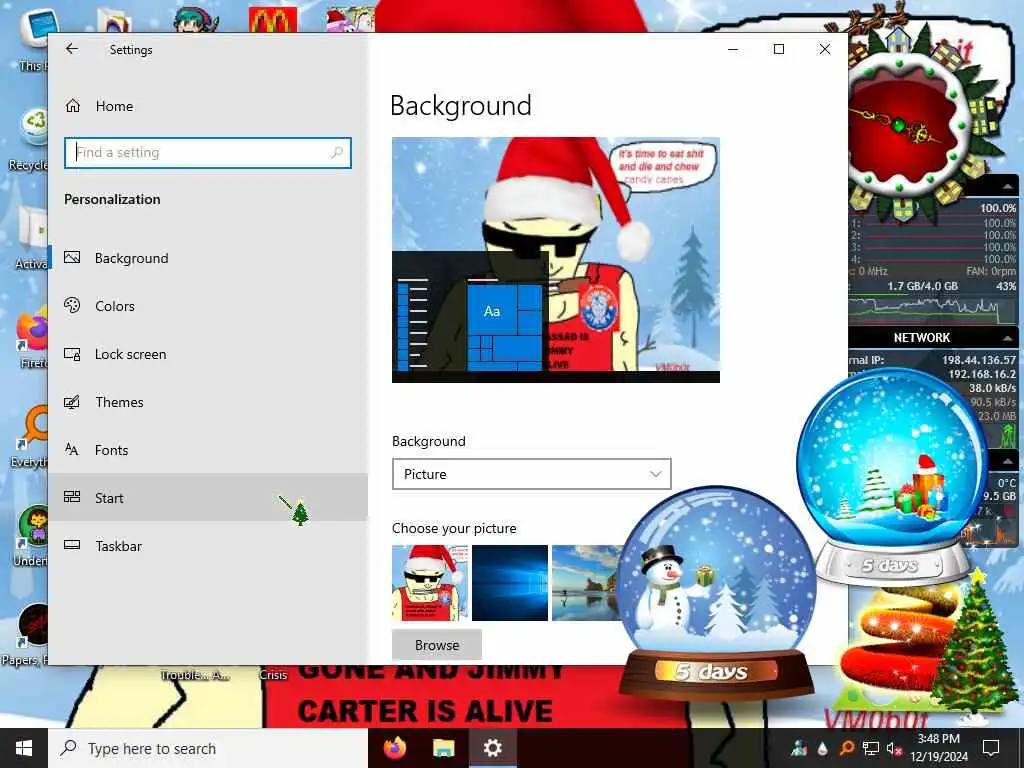
Task: Open the taskbar clock showing 3:48 PM
Action: [x=939, y=748]
